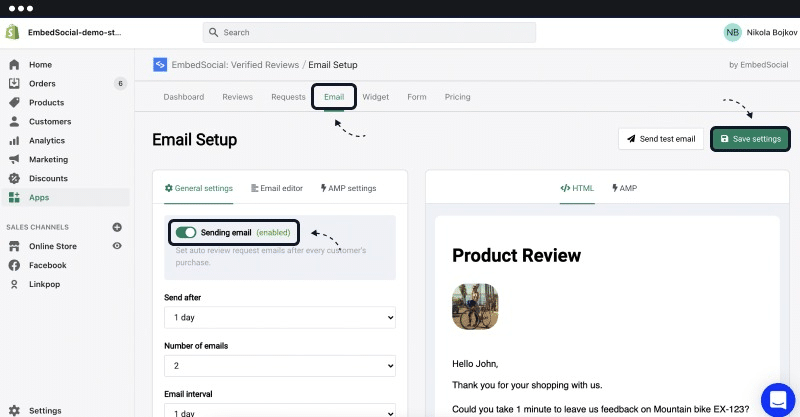Switch to the Dashboard tab

coord(184,97)
